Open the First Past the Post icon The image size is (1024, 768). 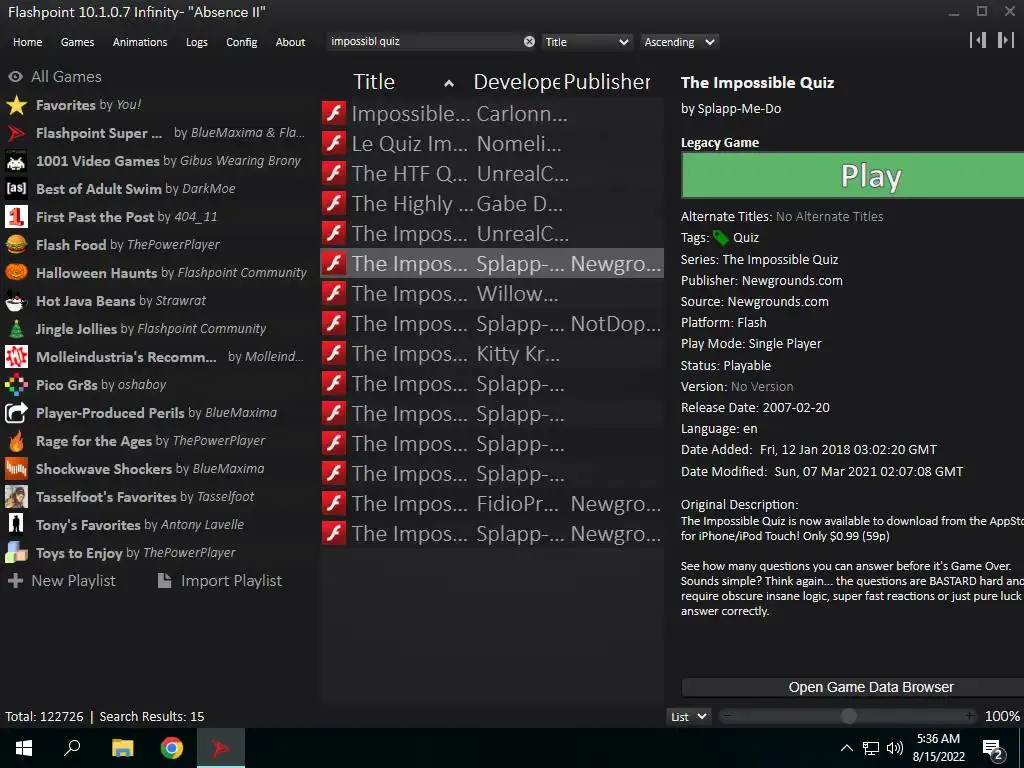[16, 217]
